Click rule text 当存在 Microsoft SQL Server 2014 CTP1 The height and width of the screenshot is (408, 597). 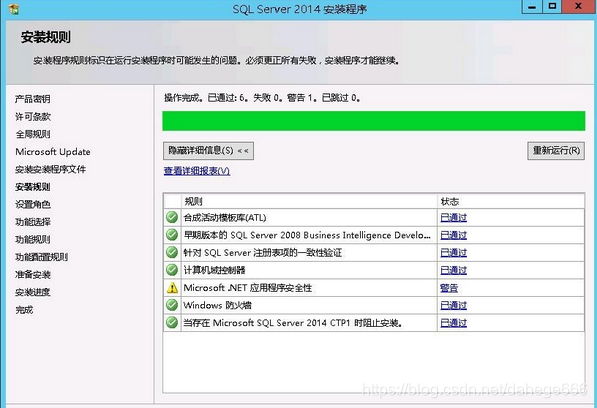click(x=293, y=323)
